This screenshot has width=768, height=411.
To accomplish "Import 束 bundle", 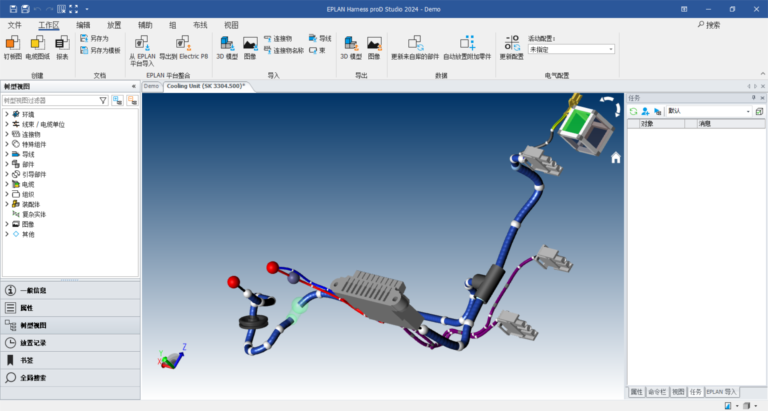I will click(x=317, y=50).
